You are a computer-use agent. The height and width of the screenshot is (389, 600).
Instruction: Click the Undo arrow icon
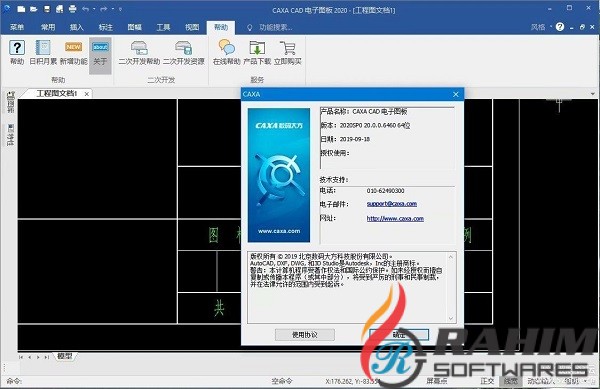click(x=85, y=9)
